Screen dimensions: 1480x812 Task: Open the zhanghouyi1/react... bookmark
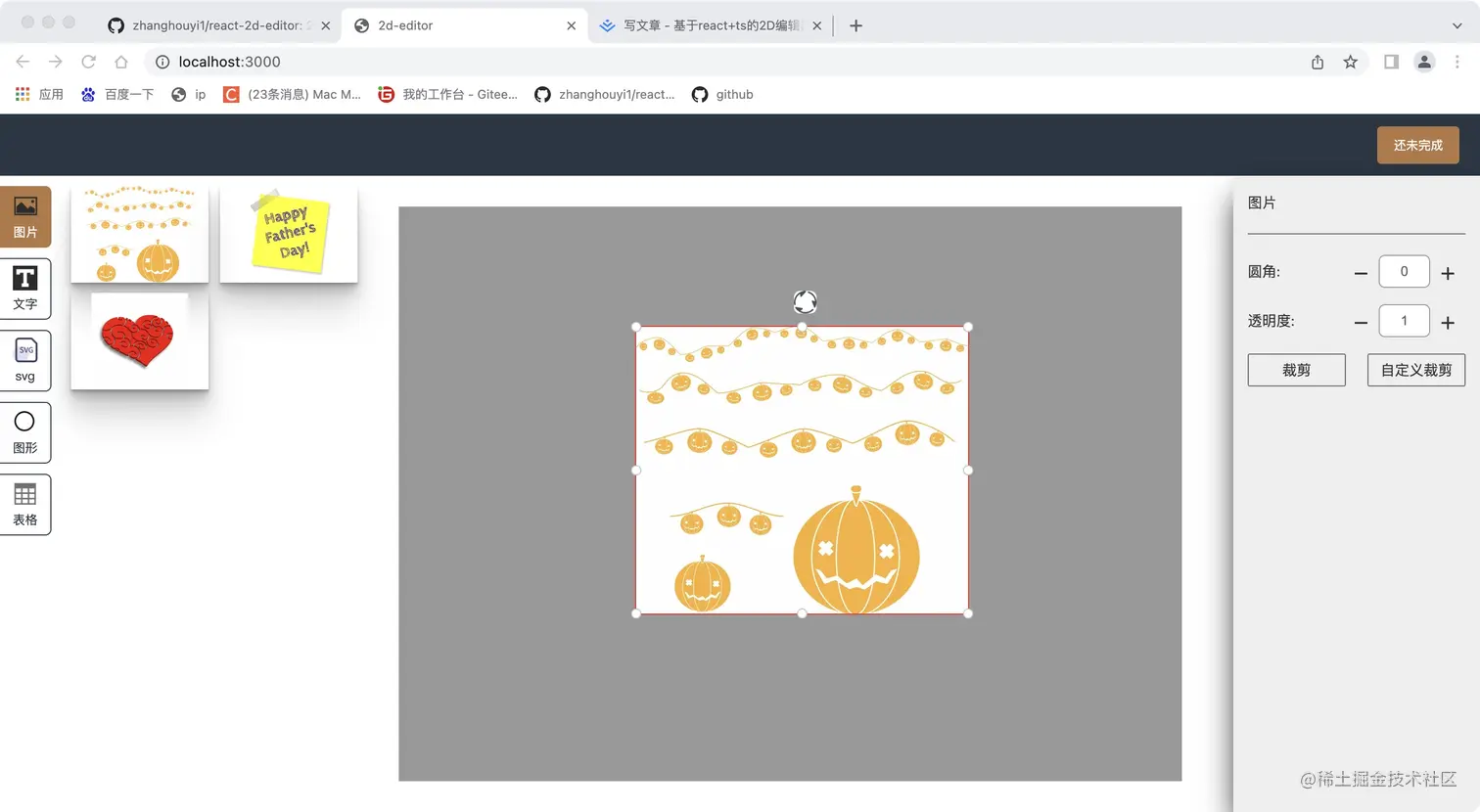tap(605, 94)
